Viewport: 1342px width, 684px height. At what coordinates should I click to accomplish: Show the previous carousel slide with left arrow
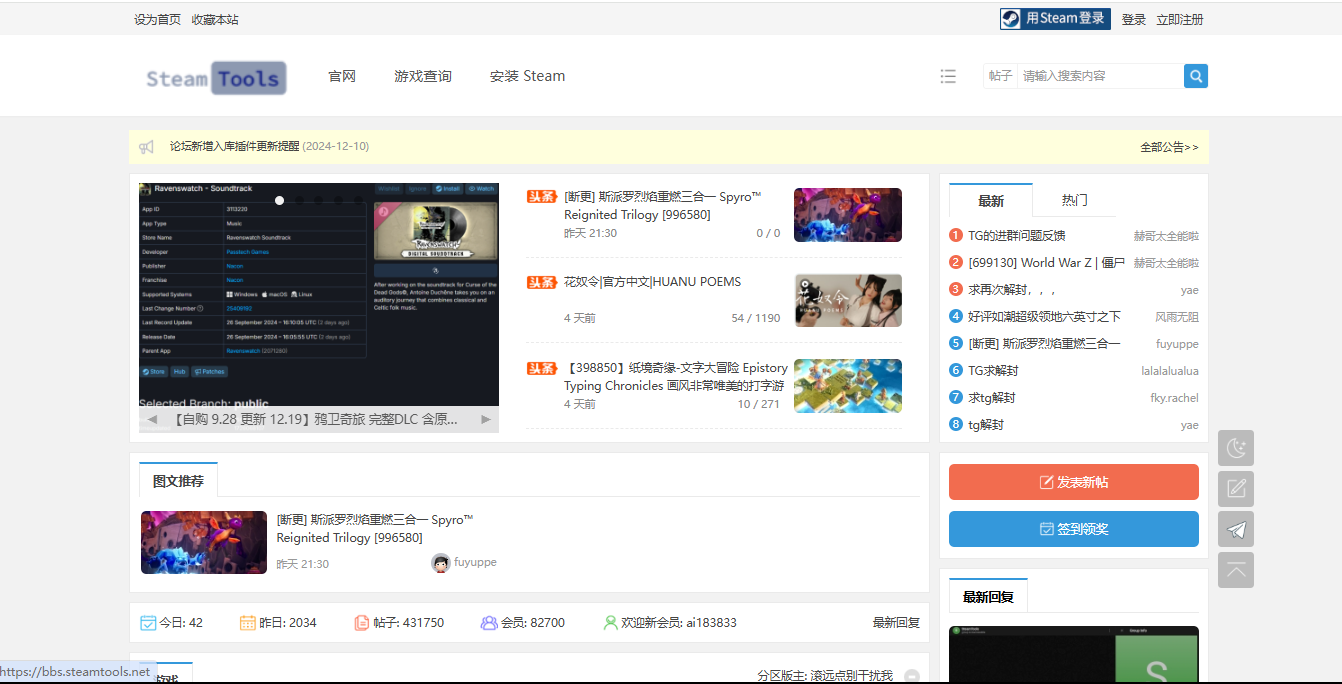(152, 419)
